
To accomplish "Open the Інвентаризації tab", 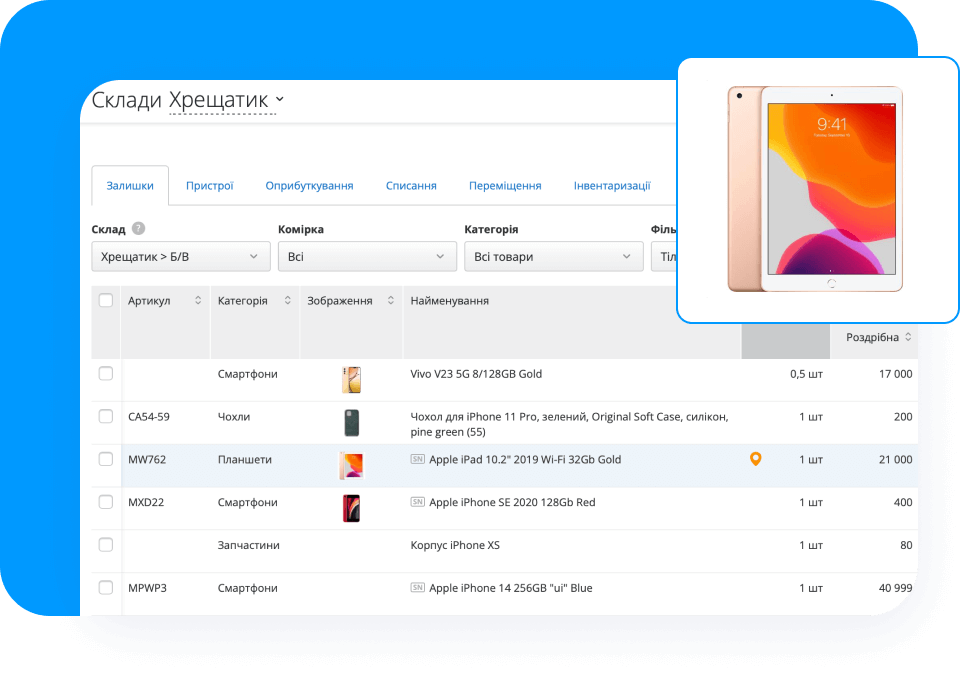I will [x=612, y=186].
